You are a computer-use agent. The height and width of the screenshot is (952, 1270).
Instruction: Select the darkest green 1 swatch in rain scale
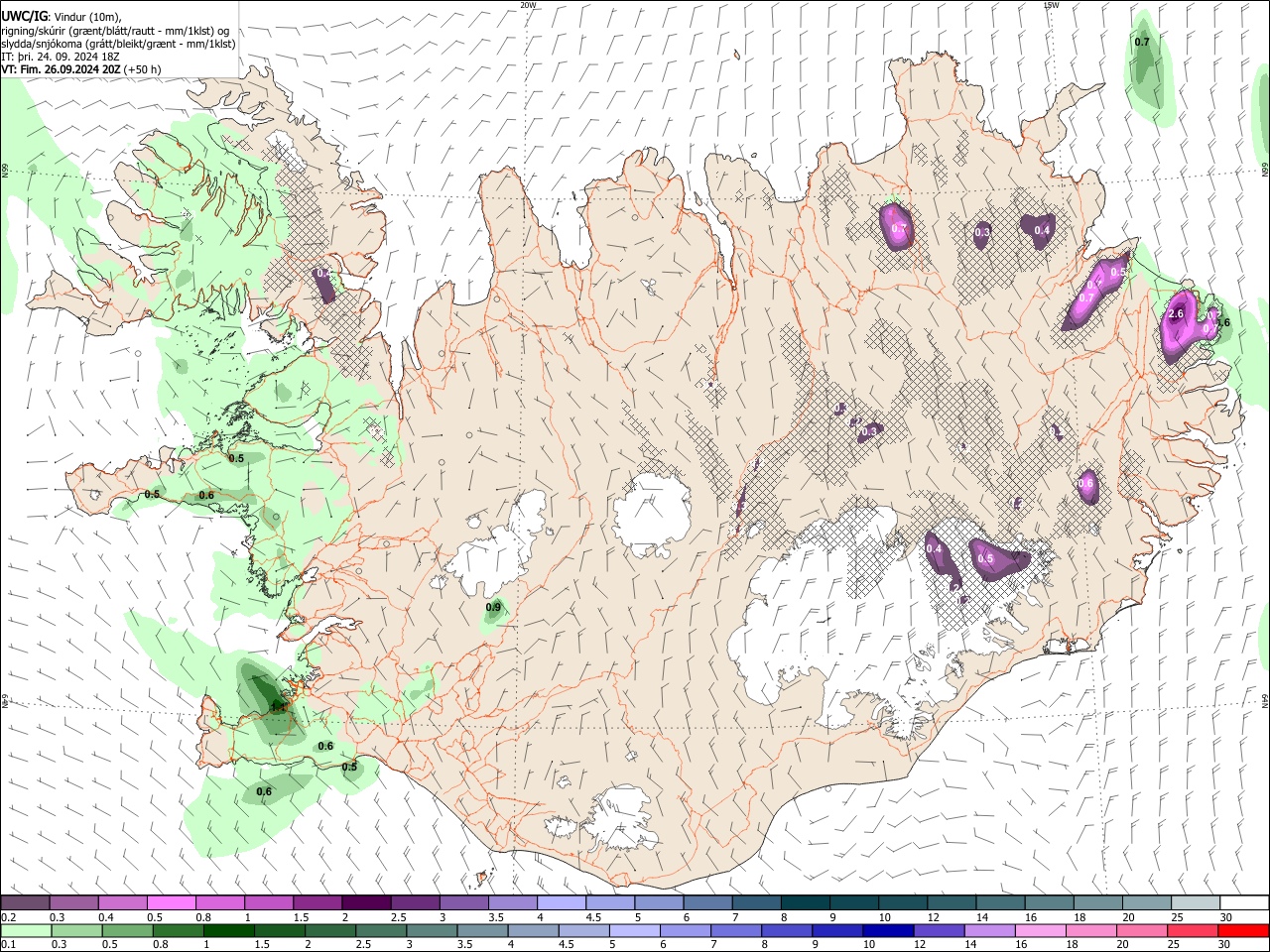pos(227,930)
